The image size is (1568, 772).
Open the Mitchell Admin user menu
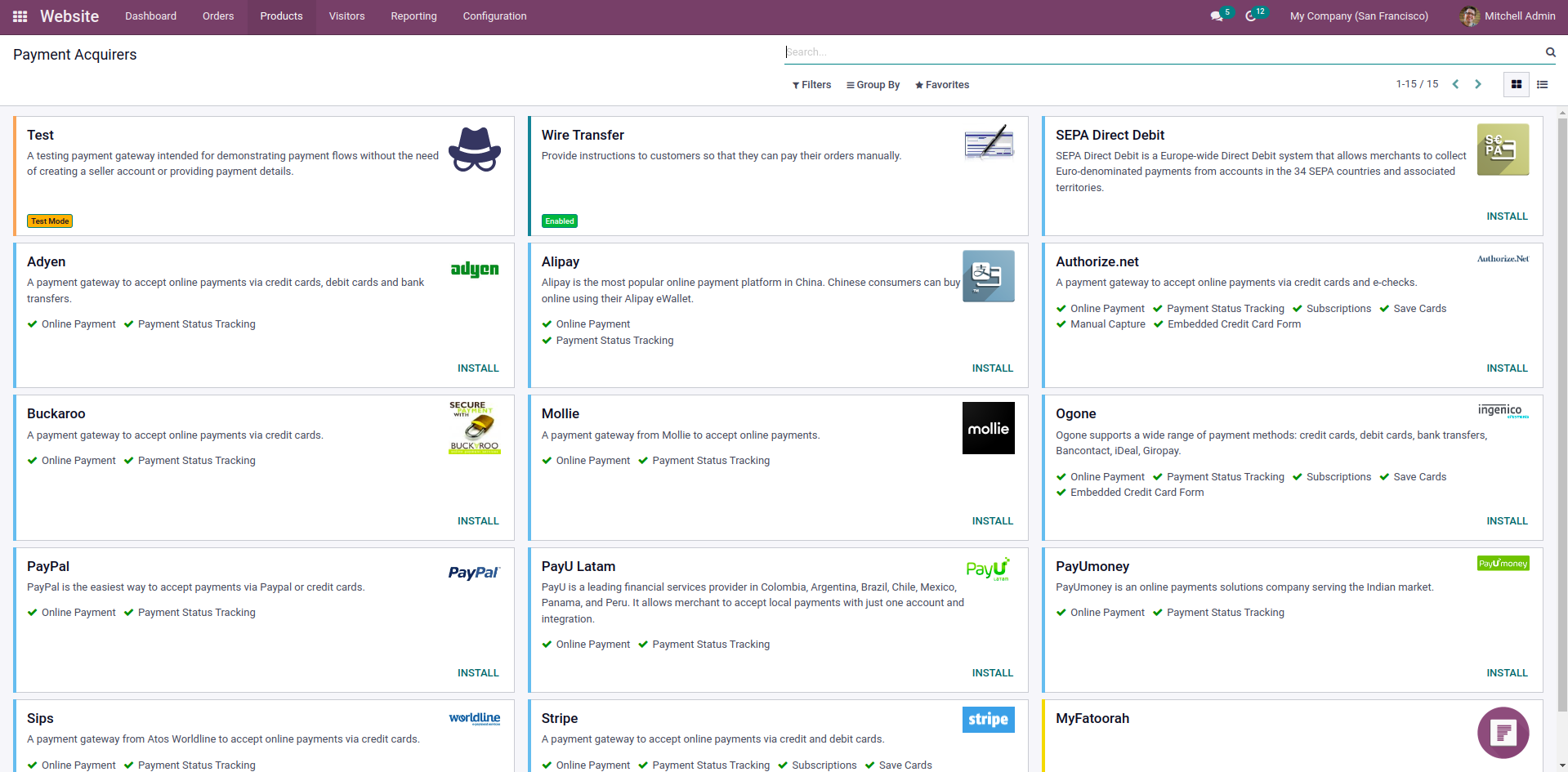(x=1508, y=16)
